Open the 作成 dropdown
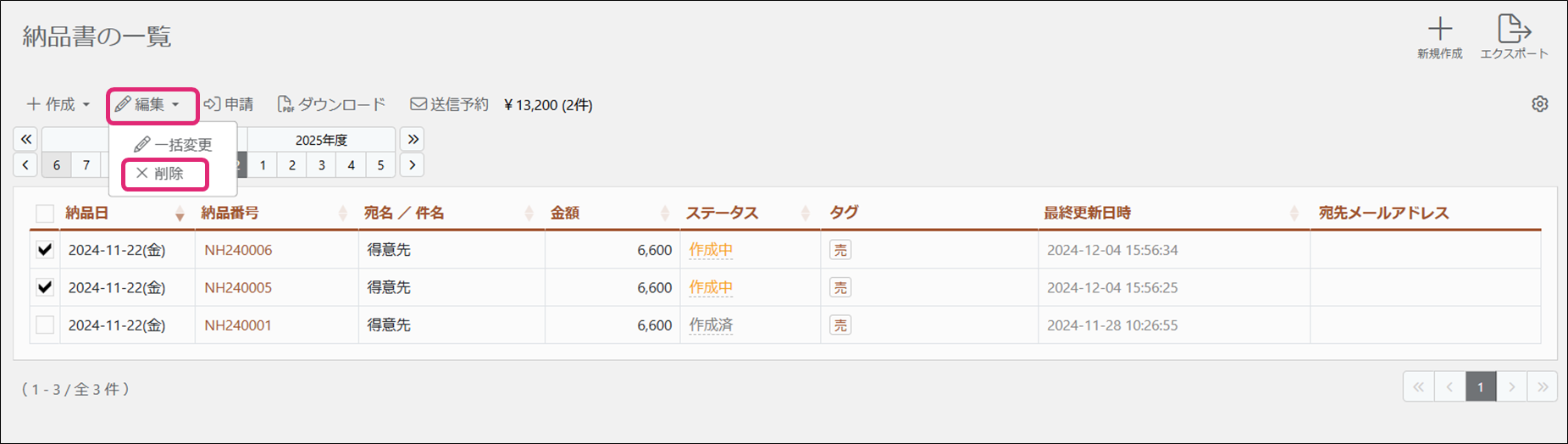This screenshot has height=444, width=1568. 58,104
